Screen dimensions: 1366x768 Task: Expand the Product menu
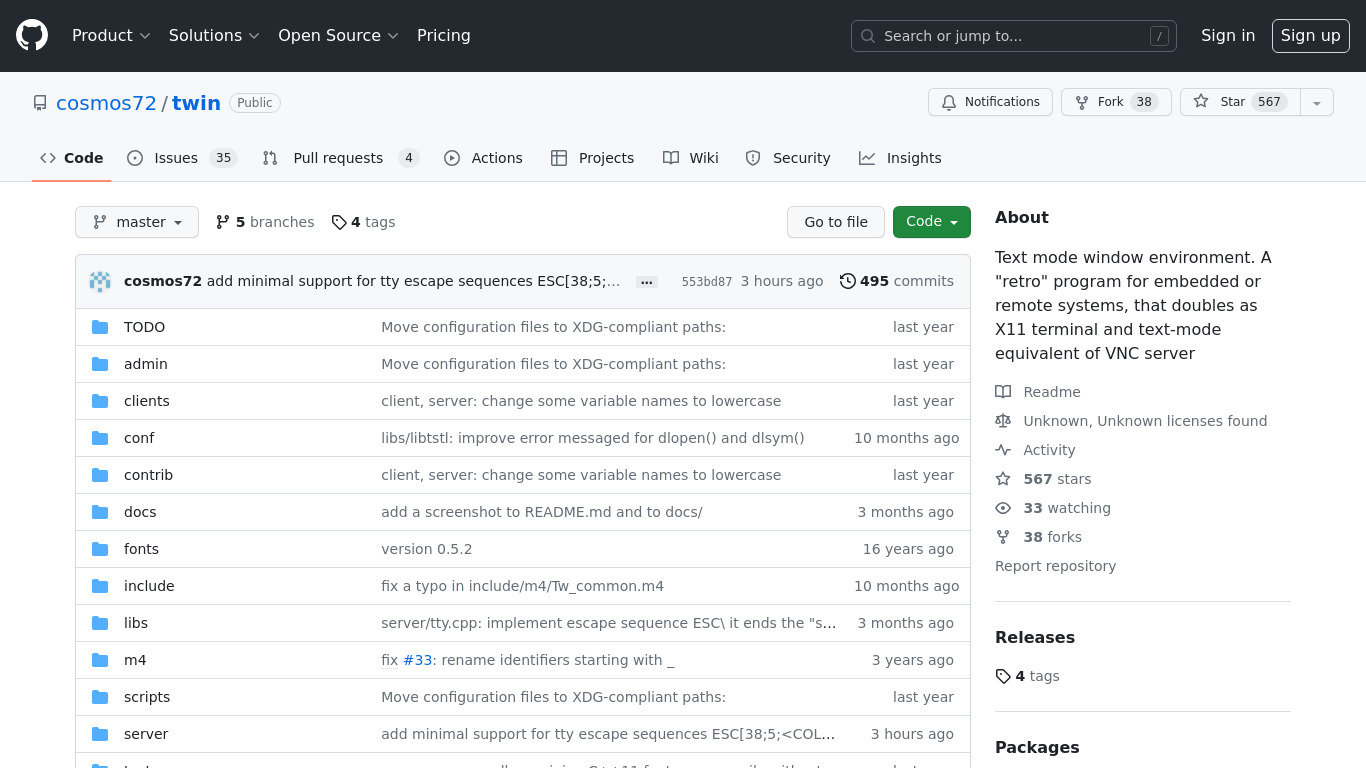pos(111,36)
